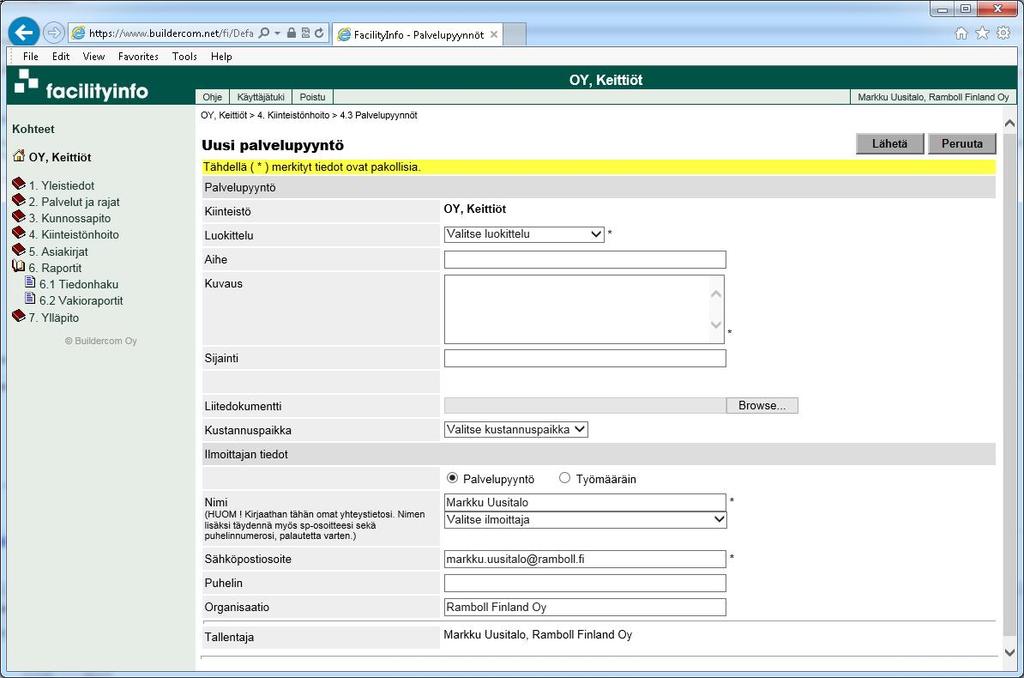Click the security lock icon in address bar
The height and width of the screenshot is (678, 1024).
point(291,33)
